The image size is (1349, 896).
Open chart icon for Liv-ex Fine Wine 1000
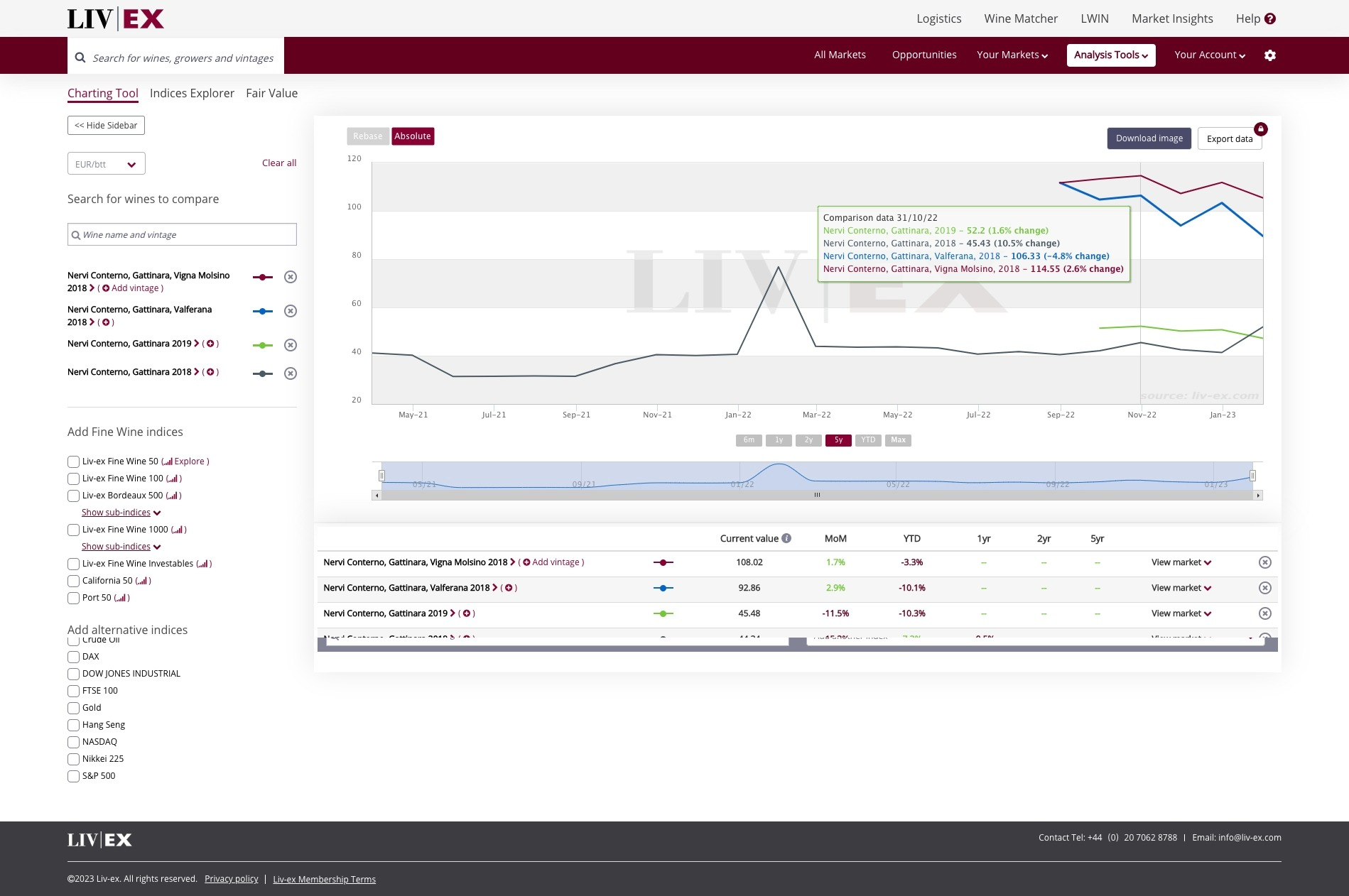click(178, 530)
